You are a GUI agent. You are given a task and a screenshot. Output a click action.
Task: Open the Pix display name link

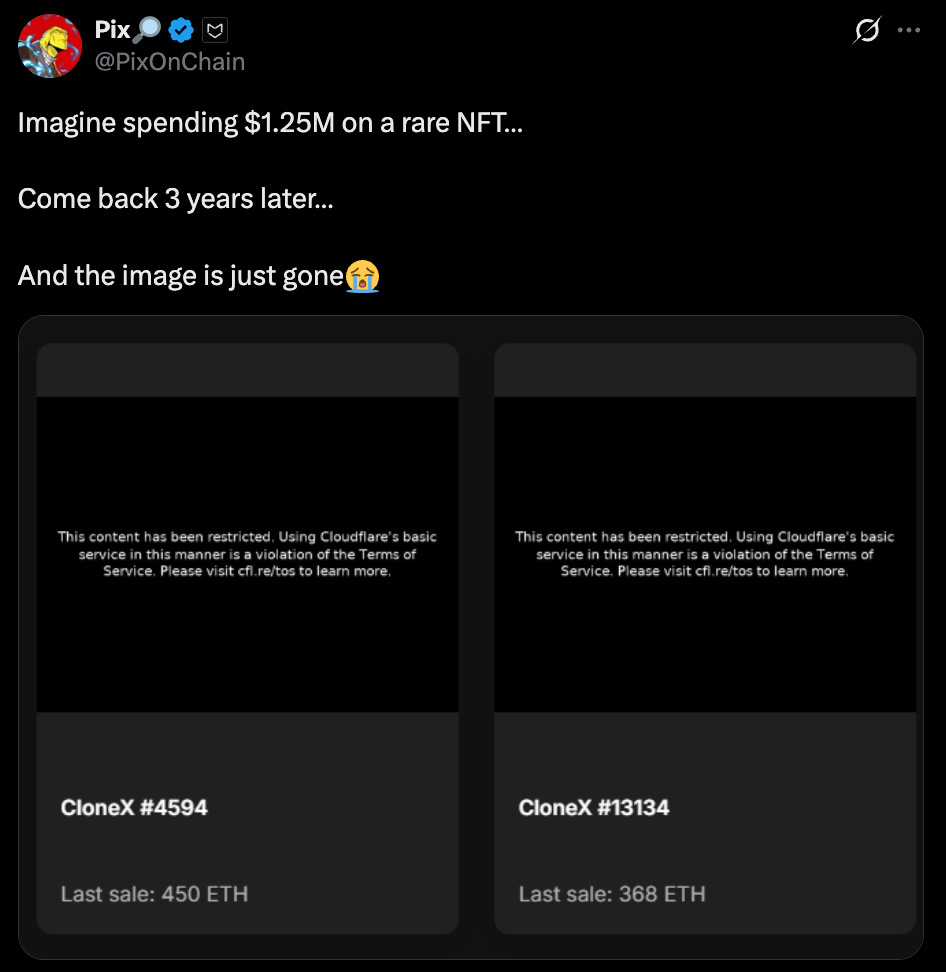(112, 31)
